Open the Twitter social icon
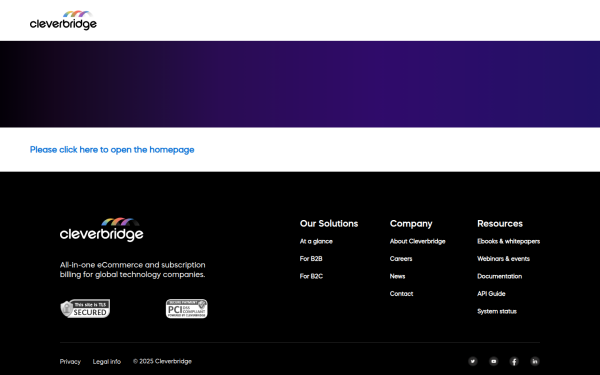 473,361
